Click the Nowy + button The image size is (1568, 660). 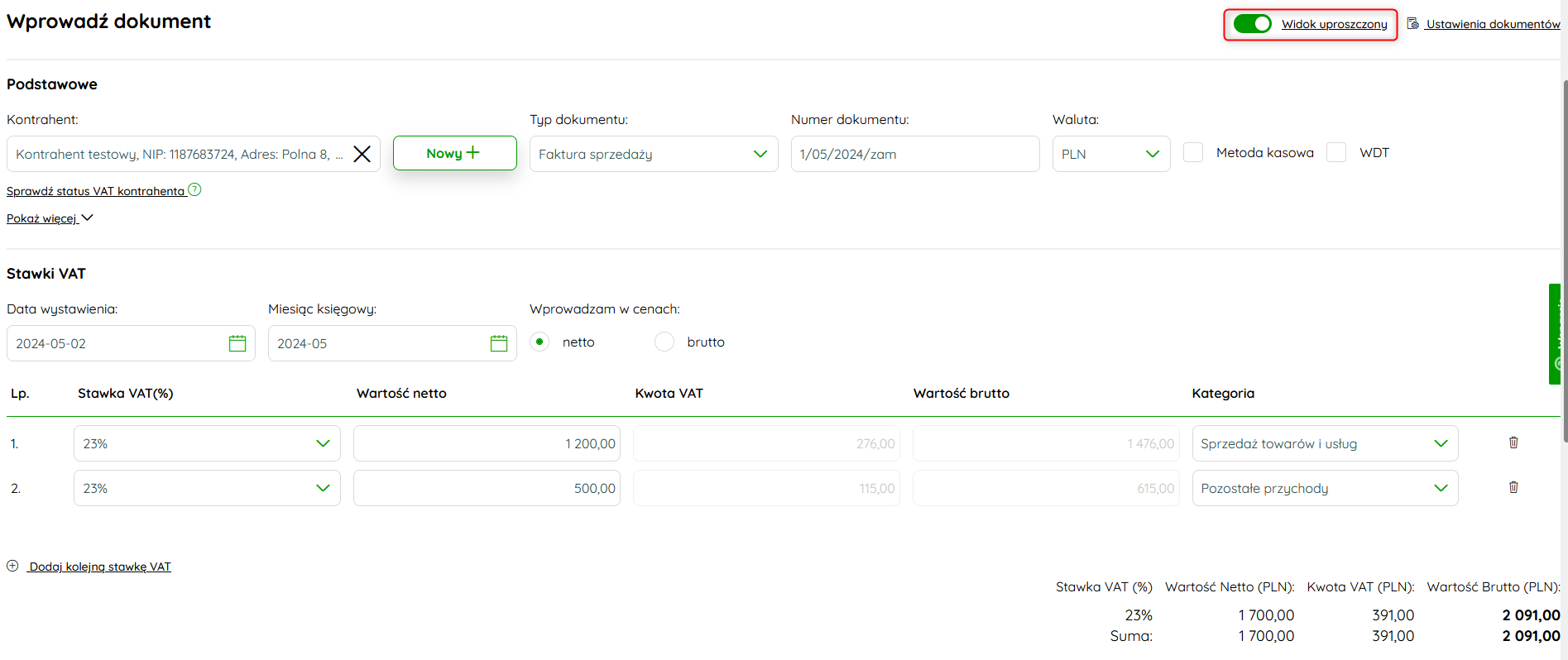pyautogui.click(x=454, y=153)
